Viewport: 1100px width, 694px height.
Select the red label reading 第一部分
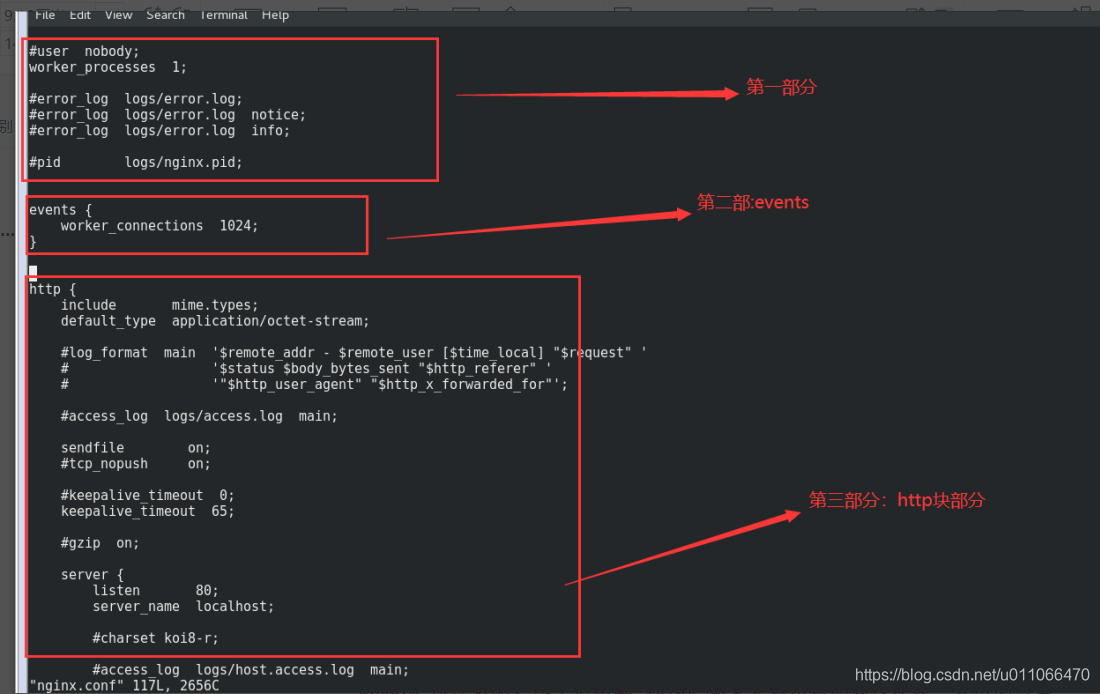tap(781, 87)
